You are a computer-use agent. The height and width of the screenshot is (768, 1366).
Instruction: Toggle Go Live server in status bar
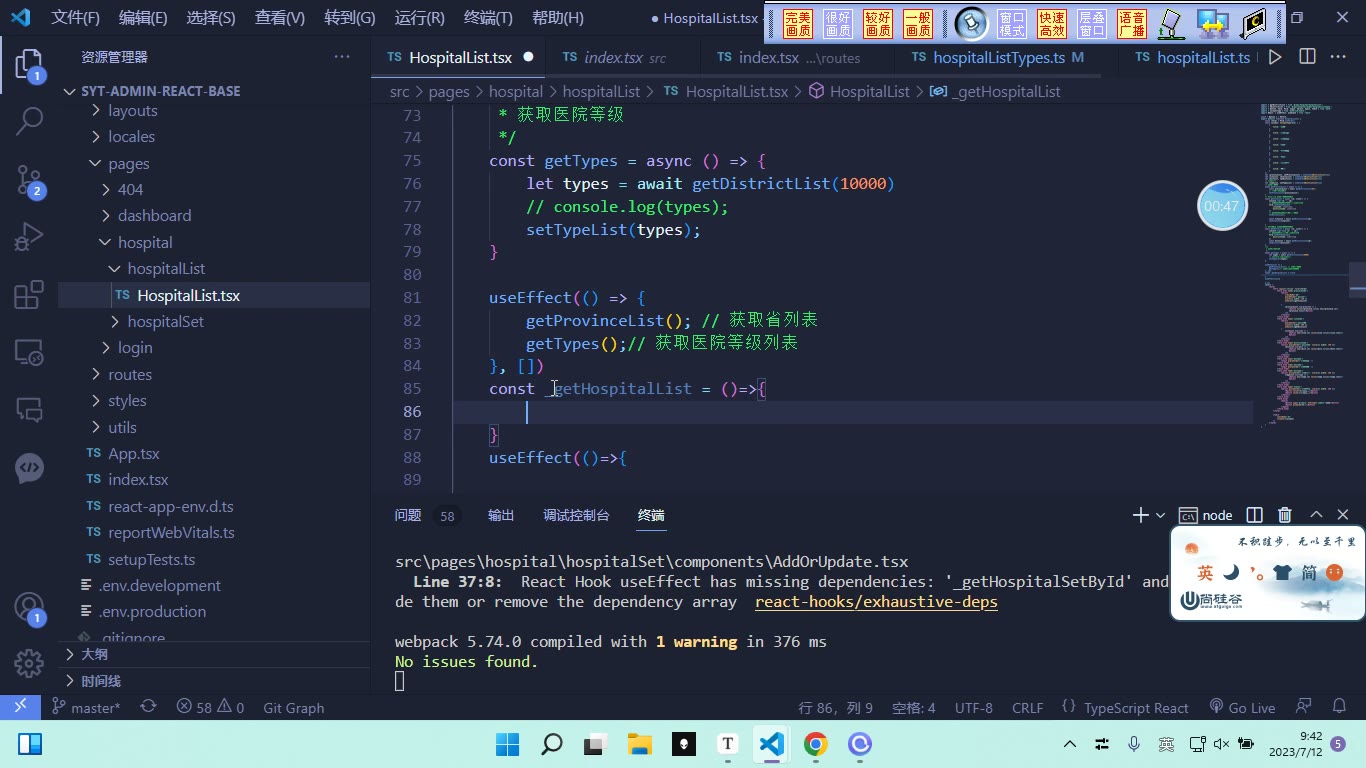(x=1242, y=707)
